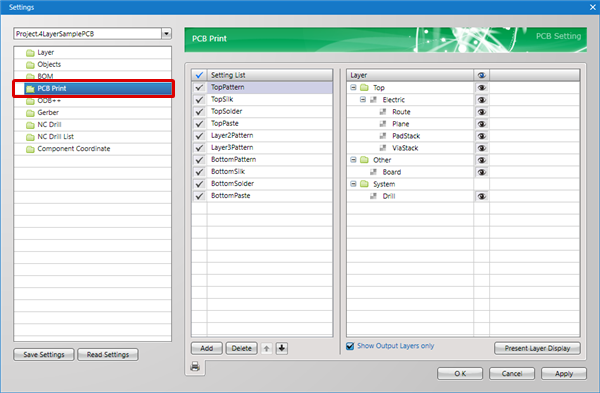Uncheck the BottomSilk setting checkmark
600x393 pixels.
199,172
